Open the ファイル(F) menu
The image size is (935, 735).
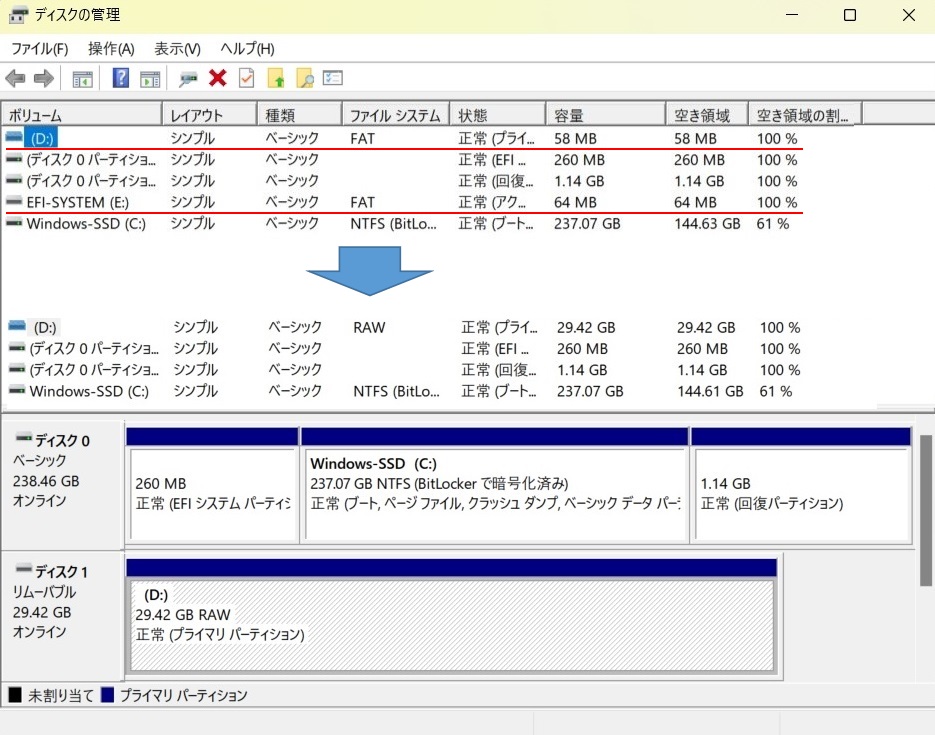39,49
